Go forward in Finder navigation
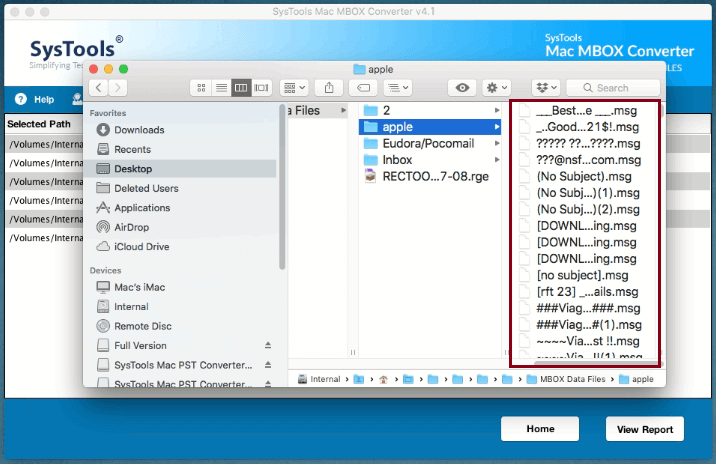 pos(118,88)
